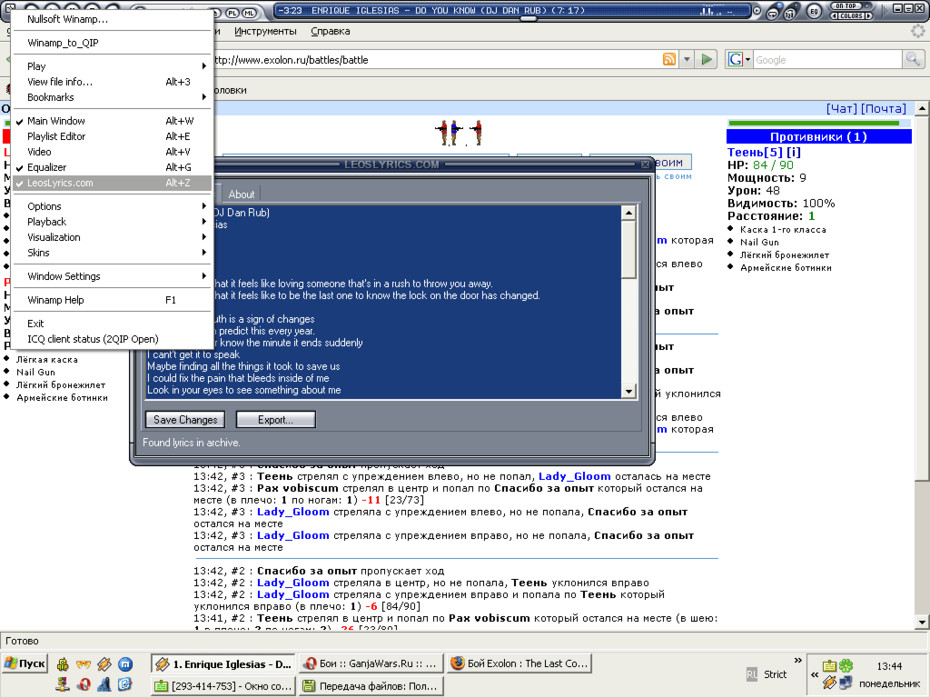
Task: Click Opera icon in quick launch
Action: point(84,684)
